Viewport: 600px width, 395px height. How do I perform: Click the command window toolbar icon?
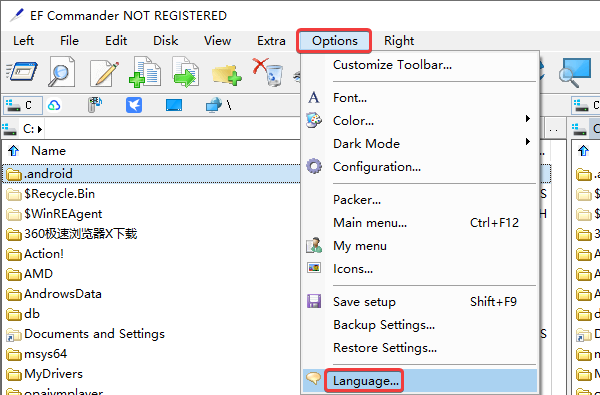[x=22, y=71]
